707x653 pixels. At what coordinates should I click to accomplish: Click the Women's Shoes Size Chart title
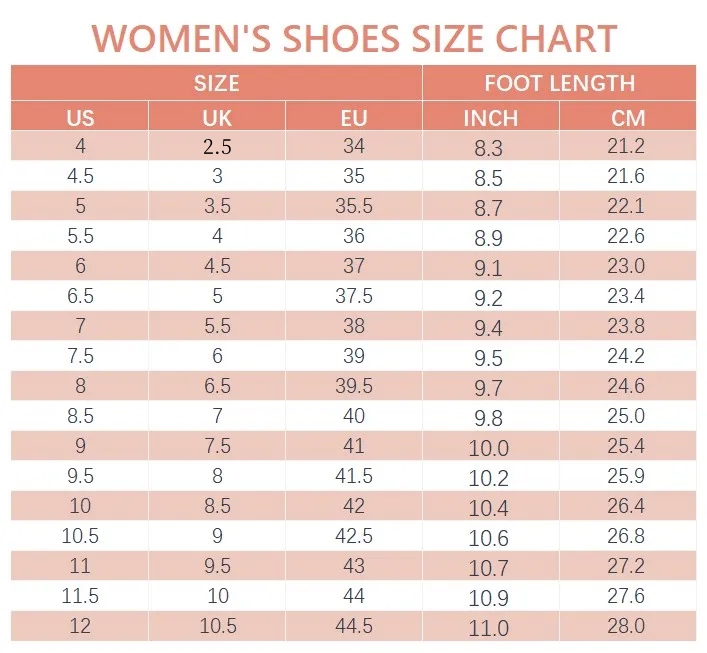(x=353, y=38)
